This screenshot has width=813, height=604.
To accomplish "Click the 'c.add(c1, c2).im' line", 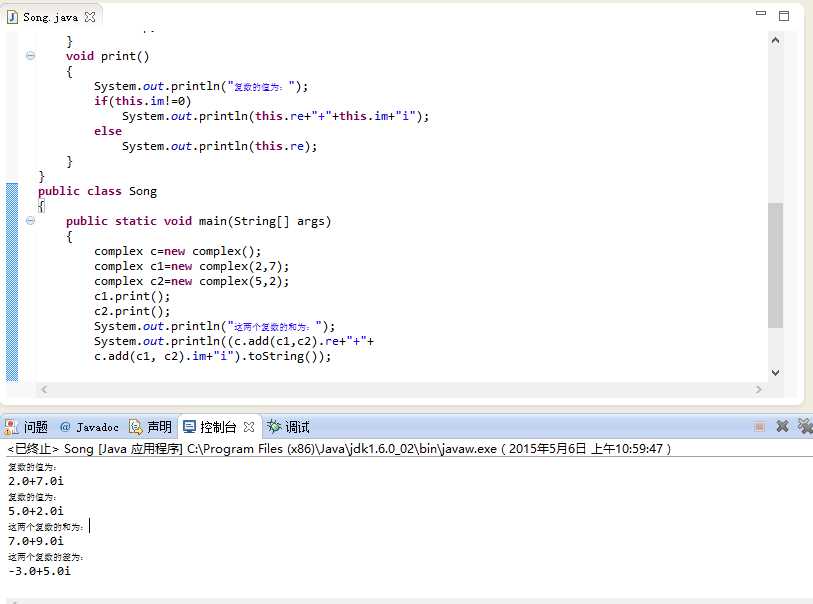I will point(212,357).
